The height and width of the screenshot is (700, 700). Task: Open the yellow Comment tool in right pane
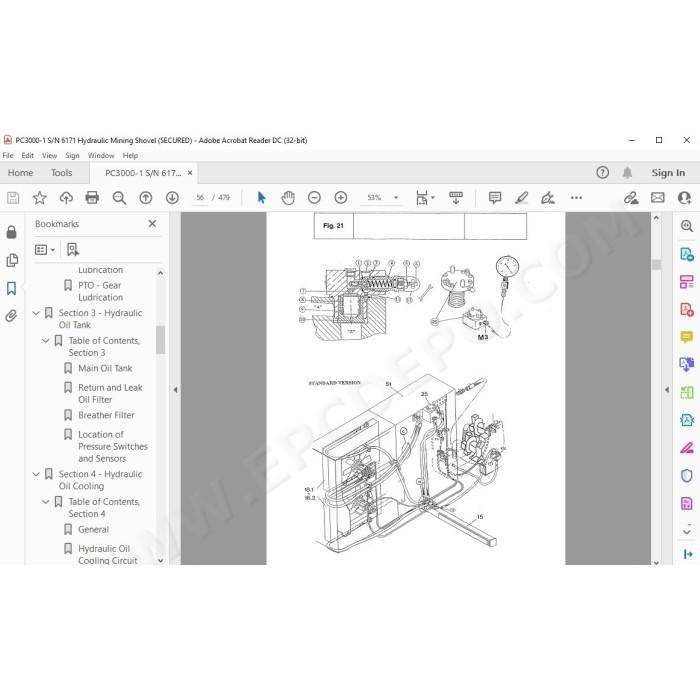click(x=687, y=337)
